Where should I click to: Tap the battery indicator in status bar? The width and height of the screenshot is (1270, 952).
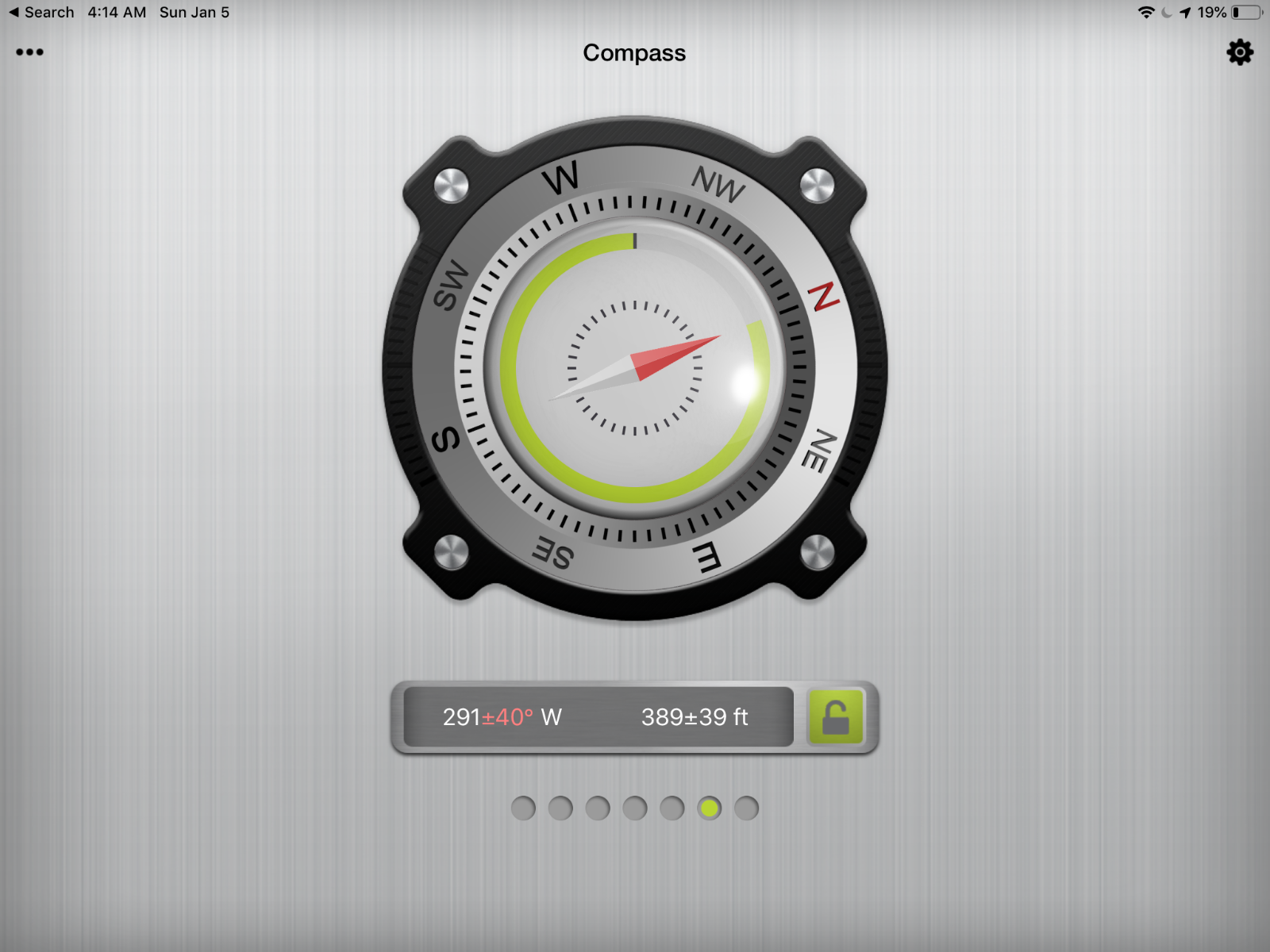click(x=1246, y=13)
